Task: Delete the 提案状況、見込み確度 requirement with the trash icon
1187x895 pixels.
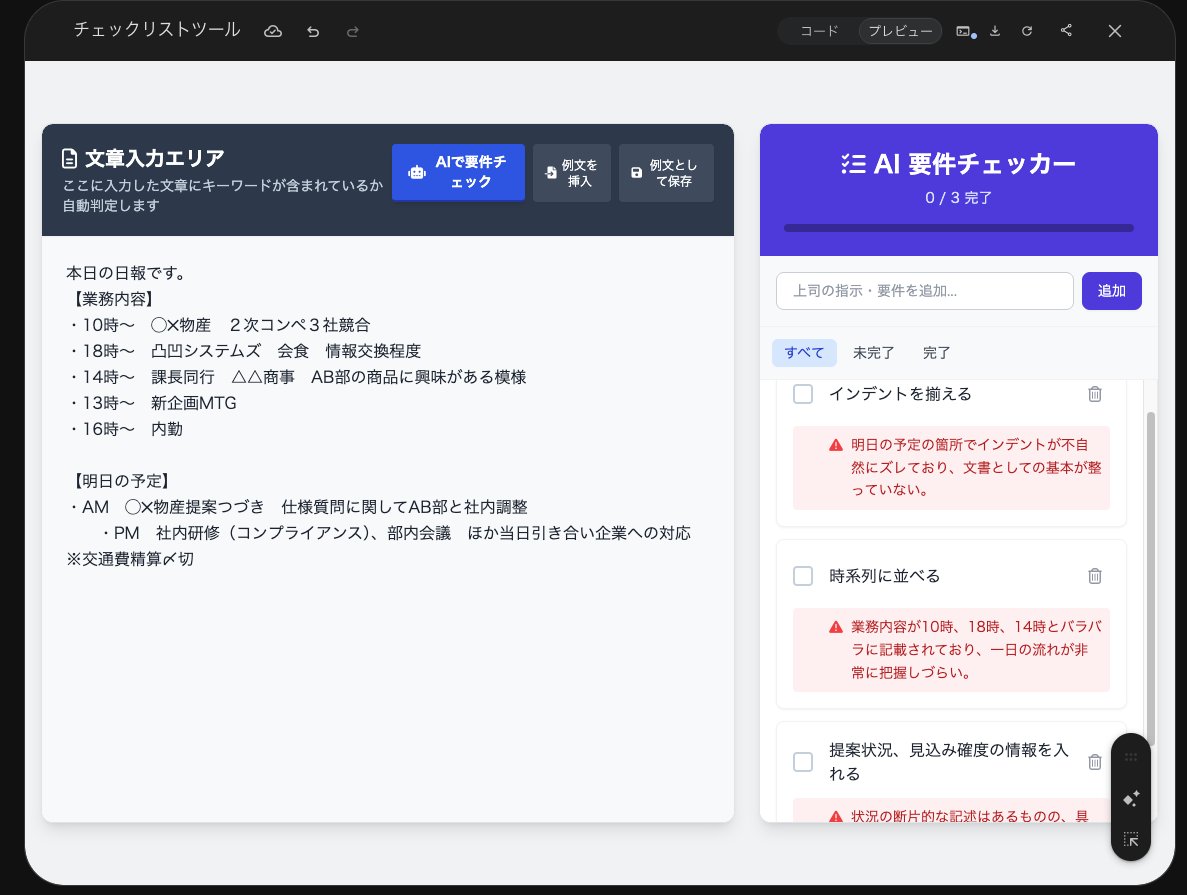Action: [x=1095, y=762]
